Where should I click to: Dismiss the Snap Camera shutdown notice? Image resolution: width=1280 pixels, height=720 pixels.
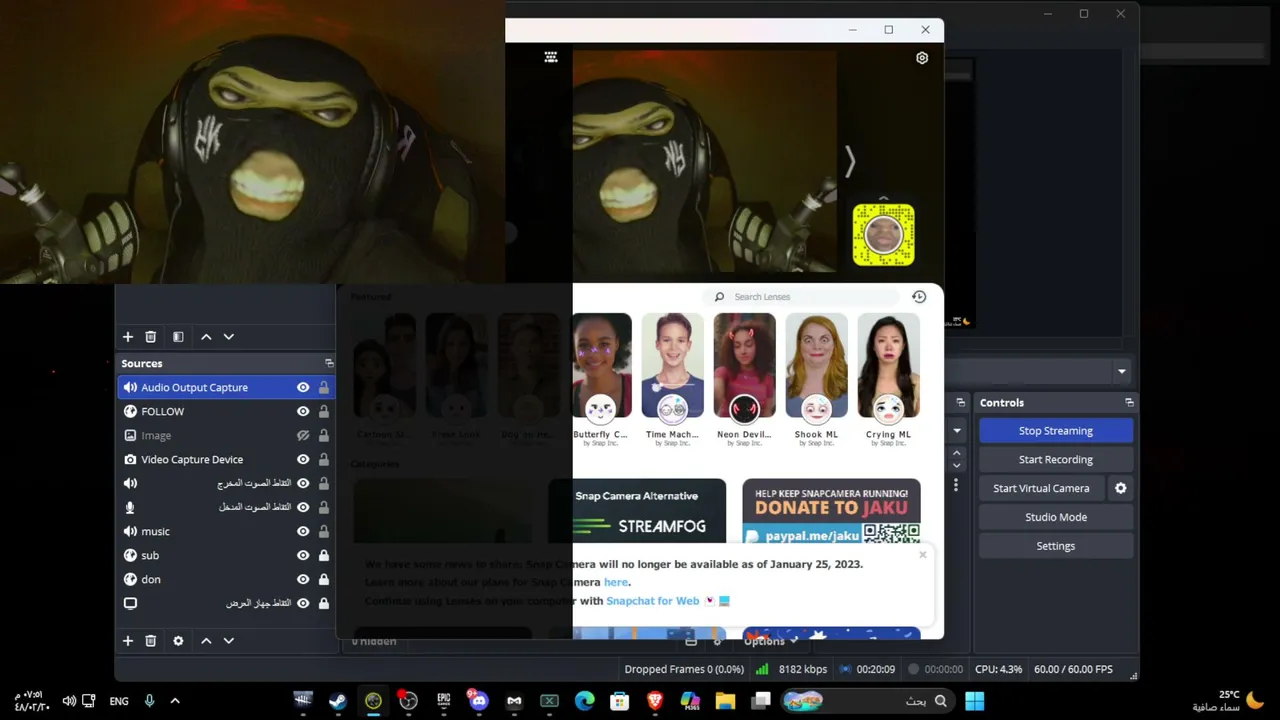[922, 554]
